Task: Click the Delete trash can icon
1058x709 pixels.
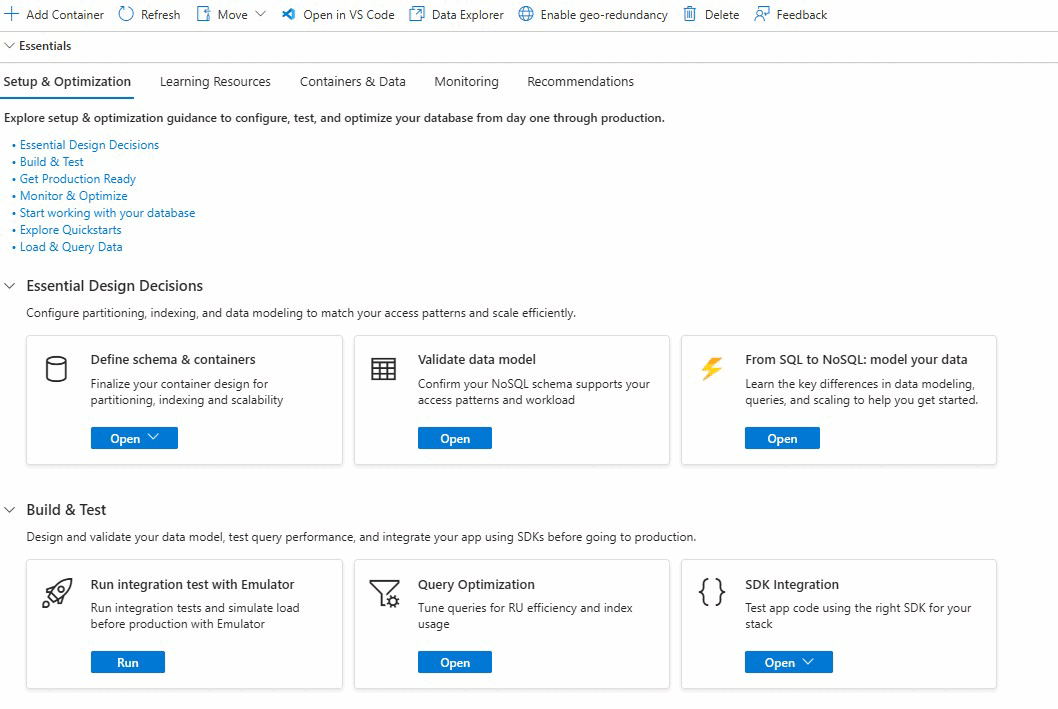Action: (690, 14)
